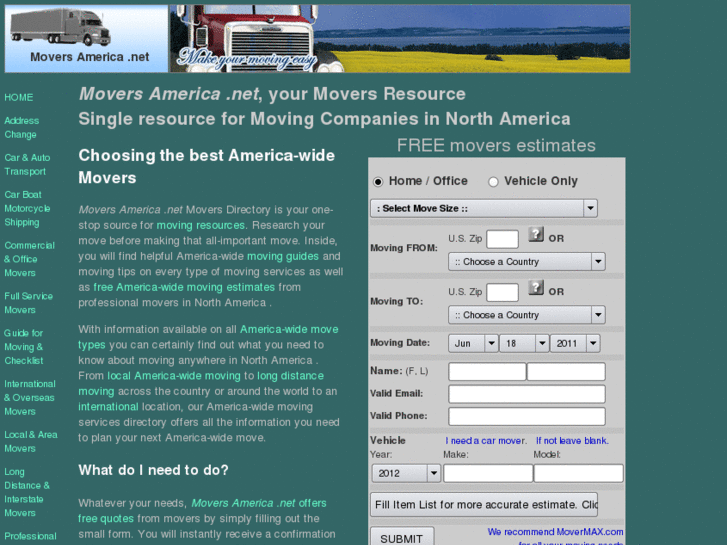Open Address Change sidebar link
The image size is (727, 545).
pyautogui.click(x=21, y=128)
